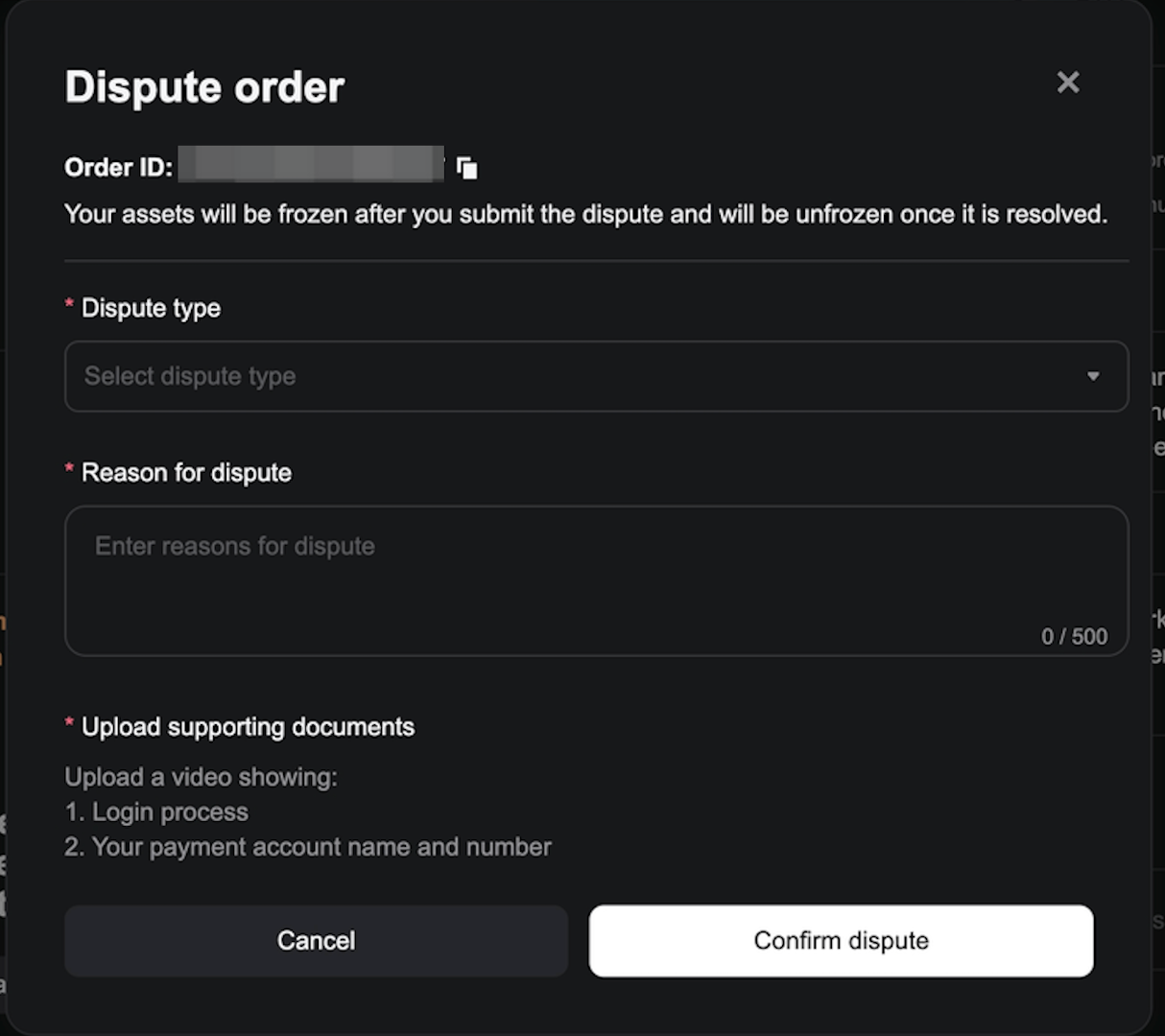Click the 0 / 500 character counter
Viewport: 1165px width, 1036px height.
(x=1074, y=636)
